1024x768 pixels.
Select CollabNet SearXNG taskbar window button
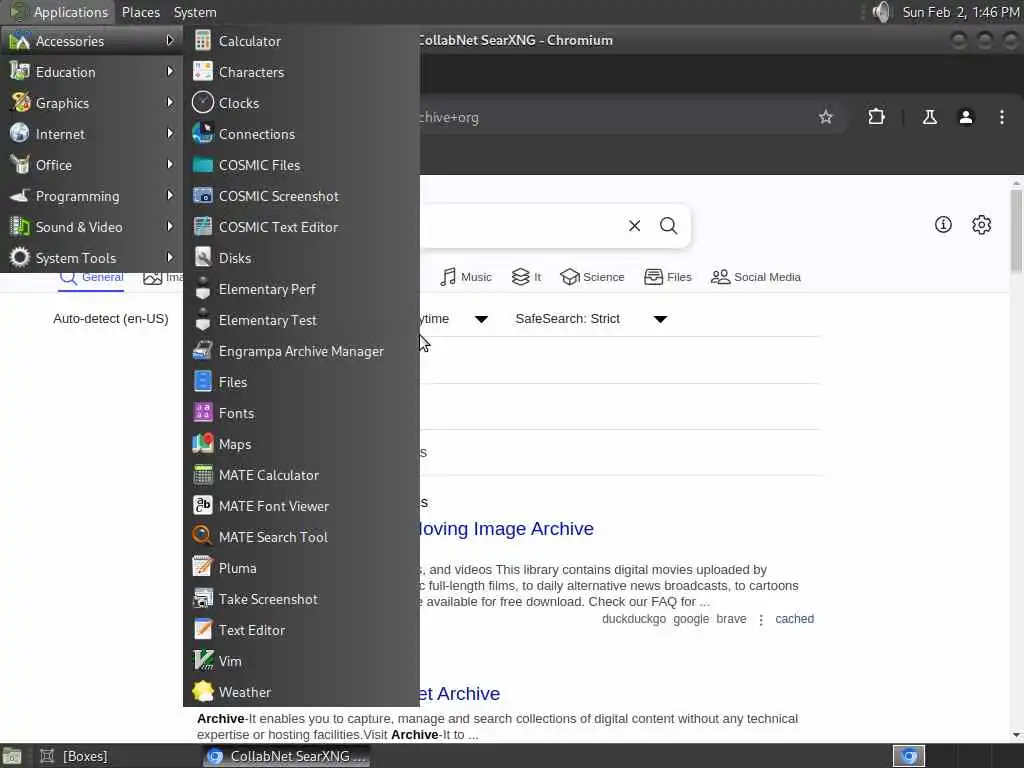(287, 756)
